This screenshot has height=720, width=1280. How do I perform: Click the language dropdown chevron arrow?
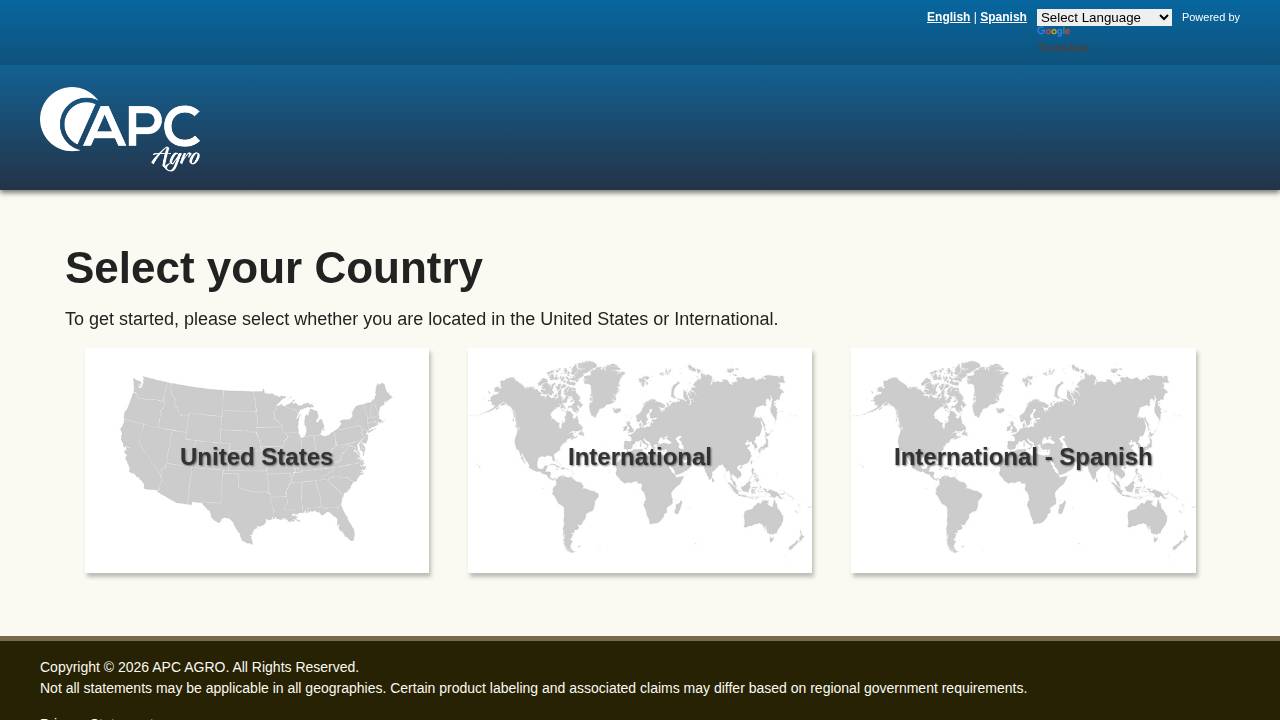1163,17
